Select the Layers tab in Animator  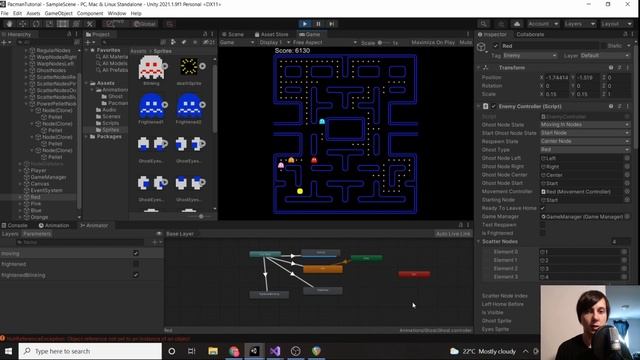point(10,234)
